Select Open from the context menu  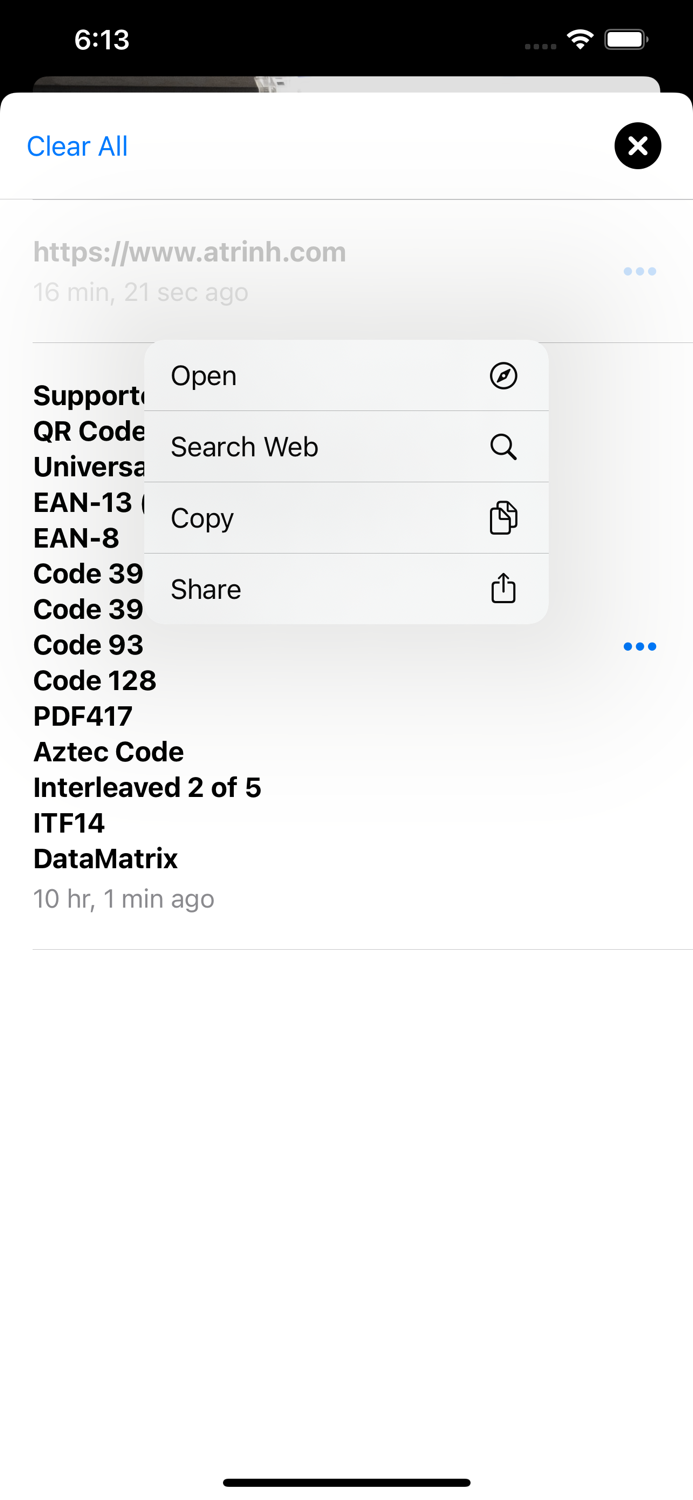(203, 376)
